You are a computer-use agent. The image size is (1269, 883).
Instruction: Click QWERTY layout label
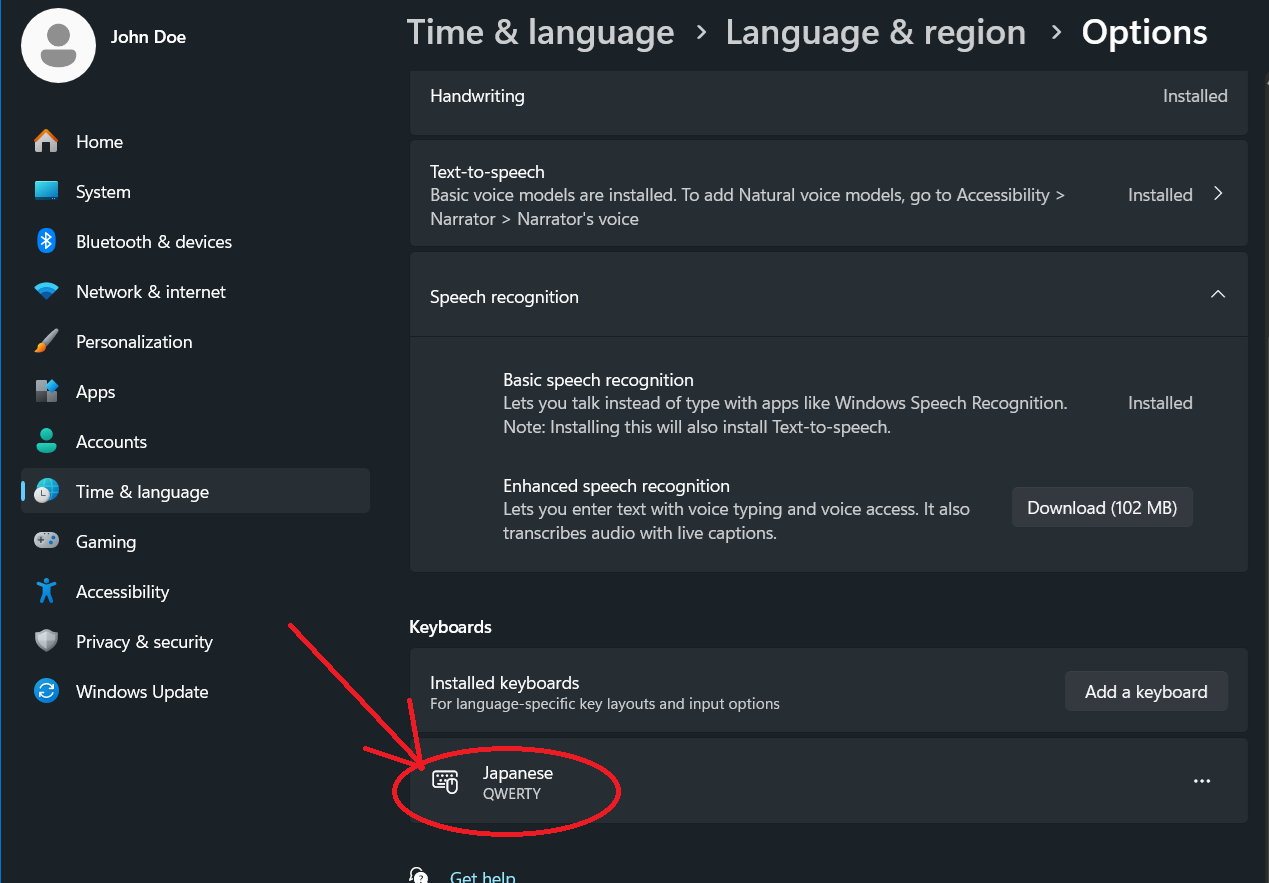512,794
